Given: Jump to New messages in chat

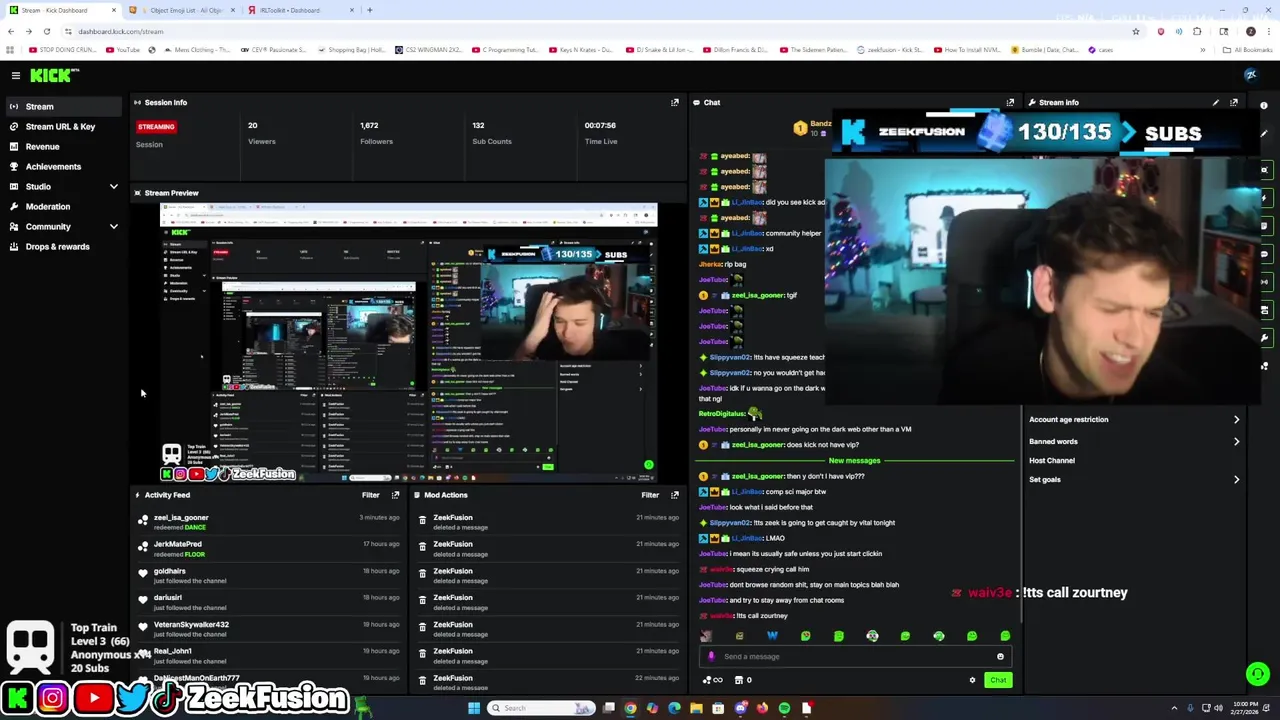Looking at the screenshot, I should coord(854,461).
